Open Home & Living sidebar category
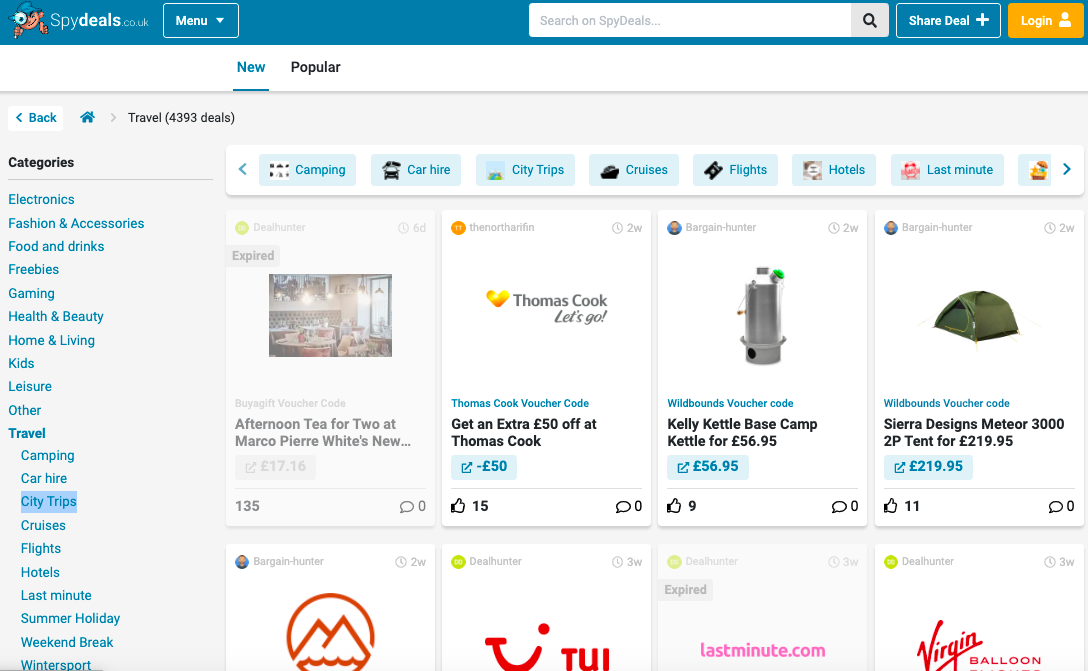This screenshot has width=1088, height=671. 51,340
